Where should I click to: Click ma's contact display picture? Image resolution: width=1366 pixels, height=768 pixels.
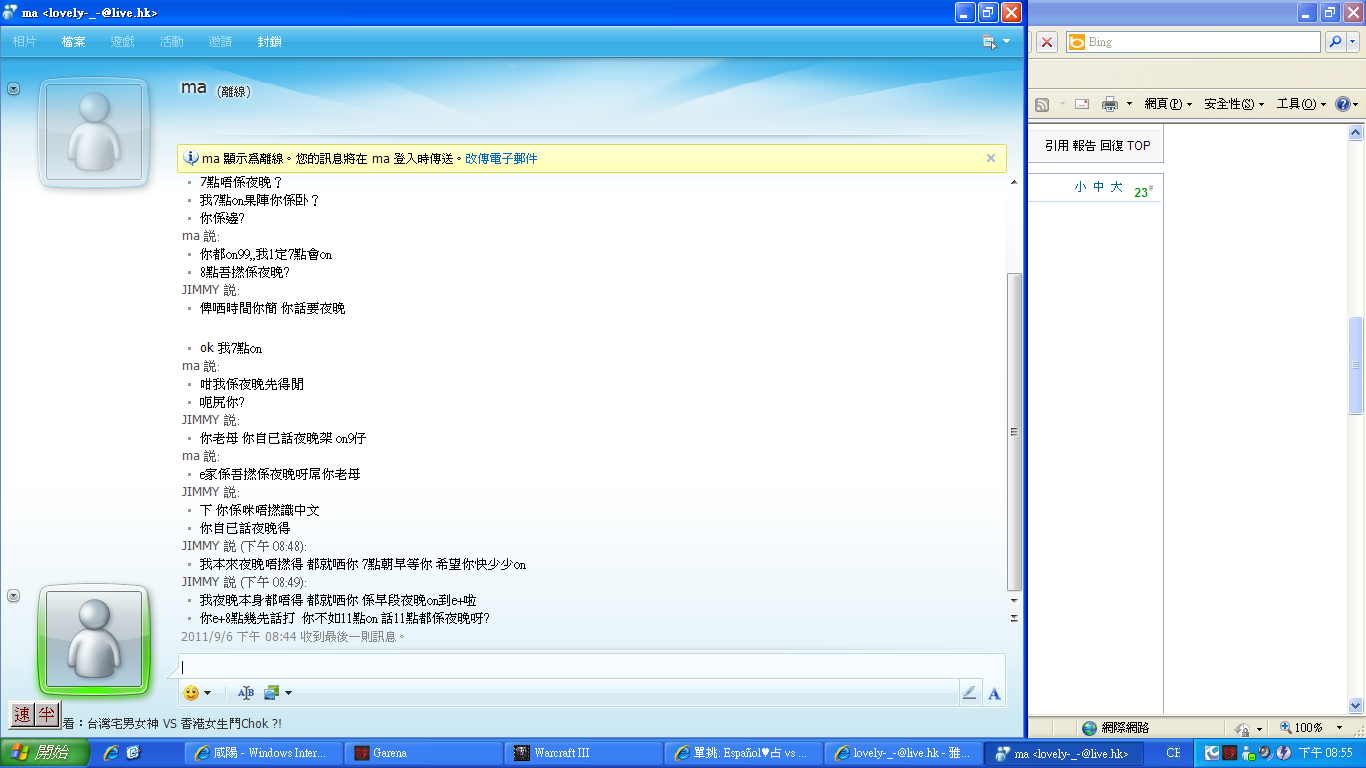pos(94,132)
